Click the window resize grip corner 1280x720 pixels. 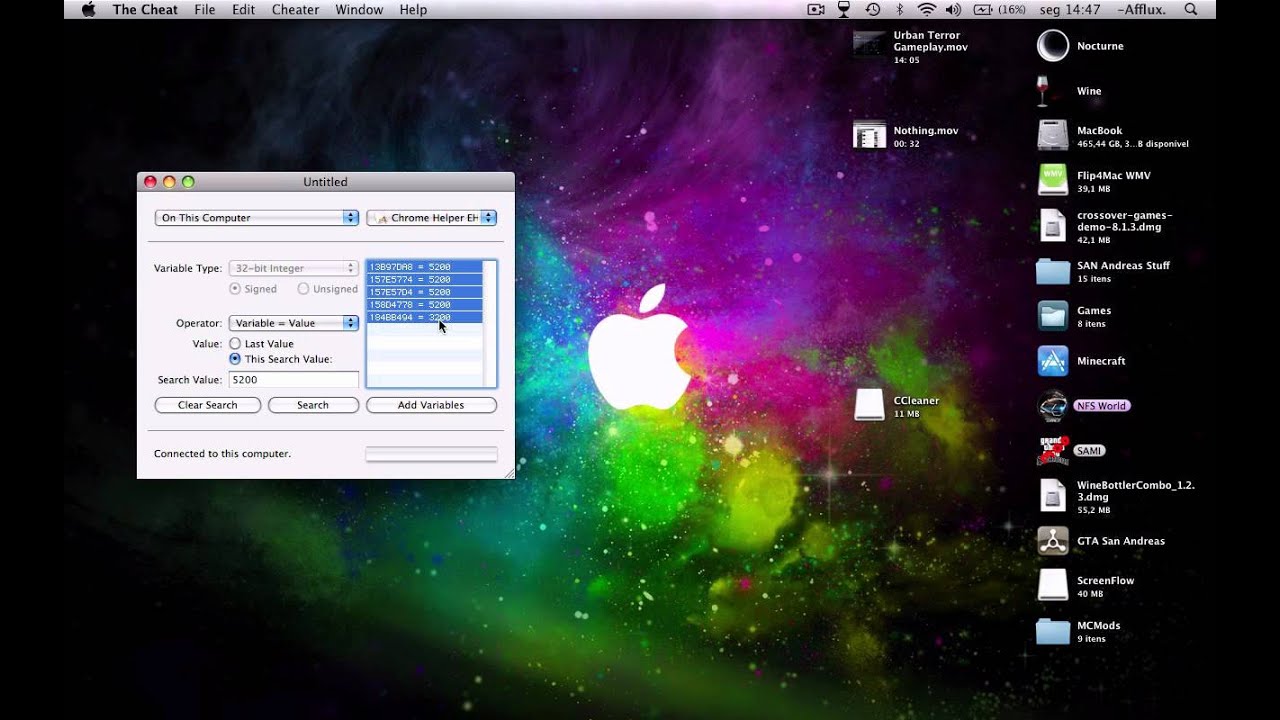pyautogui.click(x=508, y=472)
